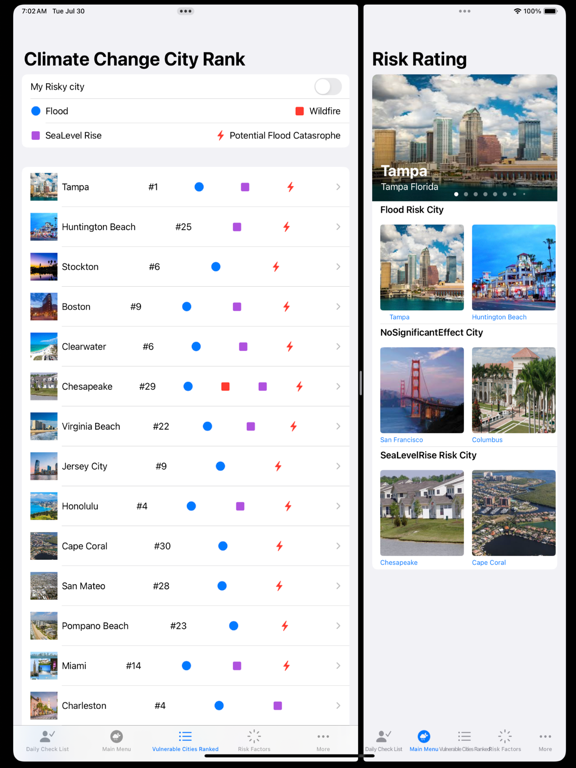
Task: Open Tampa row chevron
Action: [x=338, y=187]
